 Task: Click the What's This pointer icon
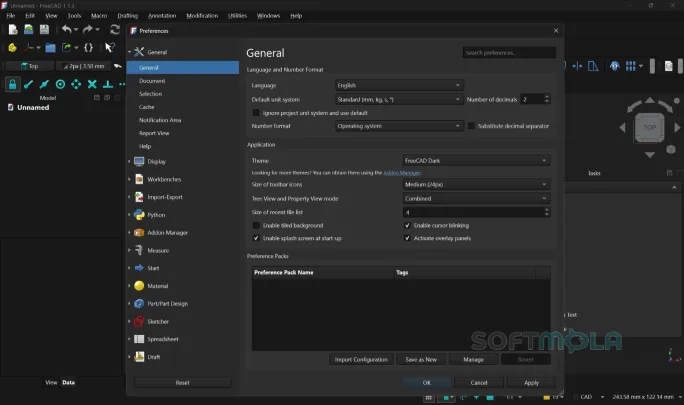point(110,48)
